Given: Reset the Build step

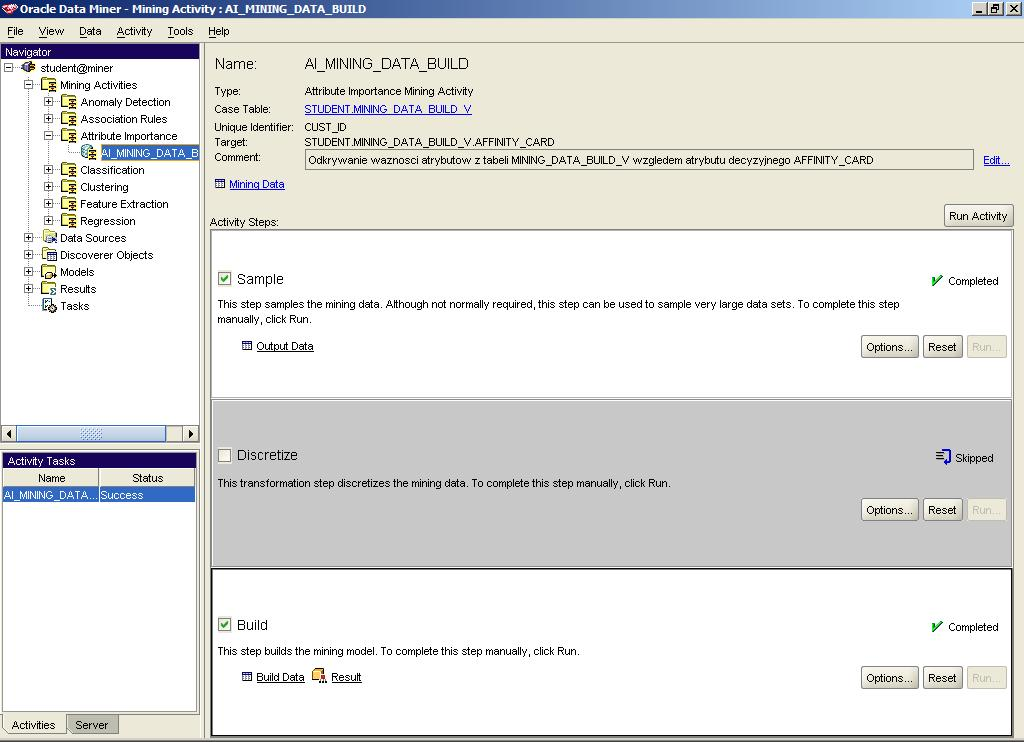Looking at the screenshot, I should (942, 678).
